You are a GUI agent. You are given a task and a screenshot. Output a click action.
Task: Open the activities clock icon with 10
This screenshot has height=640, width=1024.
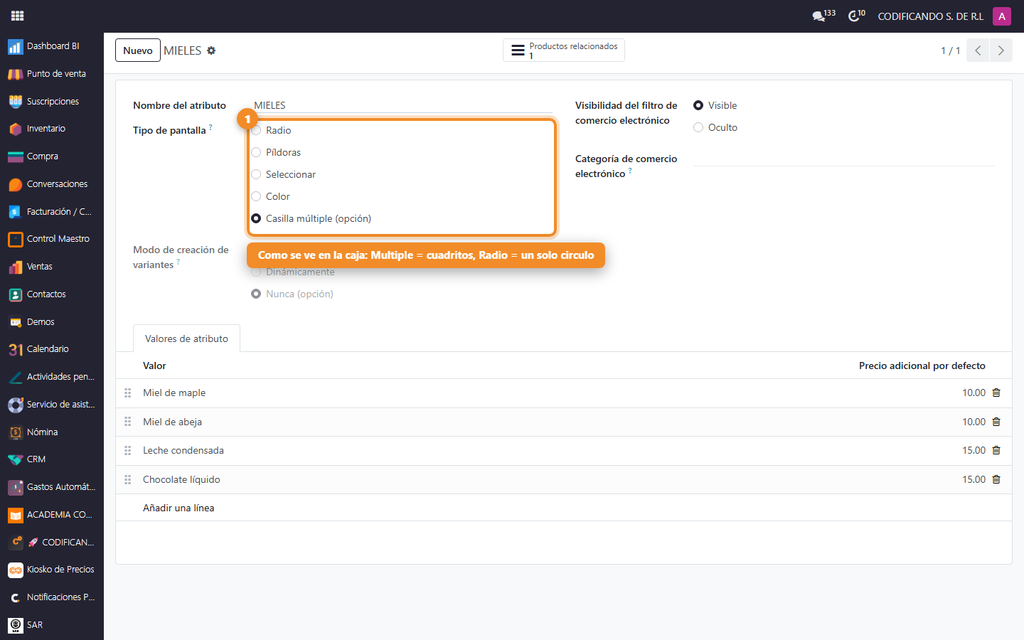(856, 16)
